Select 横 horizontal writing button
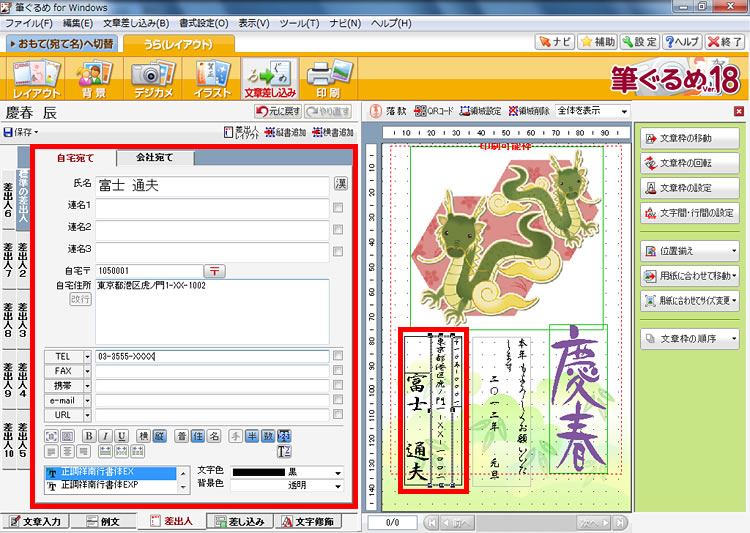The height and width of the screenshot is (533, 750). tap(143, 436)
